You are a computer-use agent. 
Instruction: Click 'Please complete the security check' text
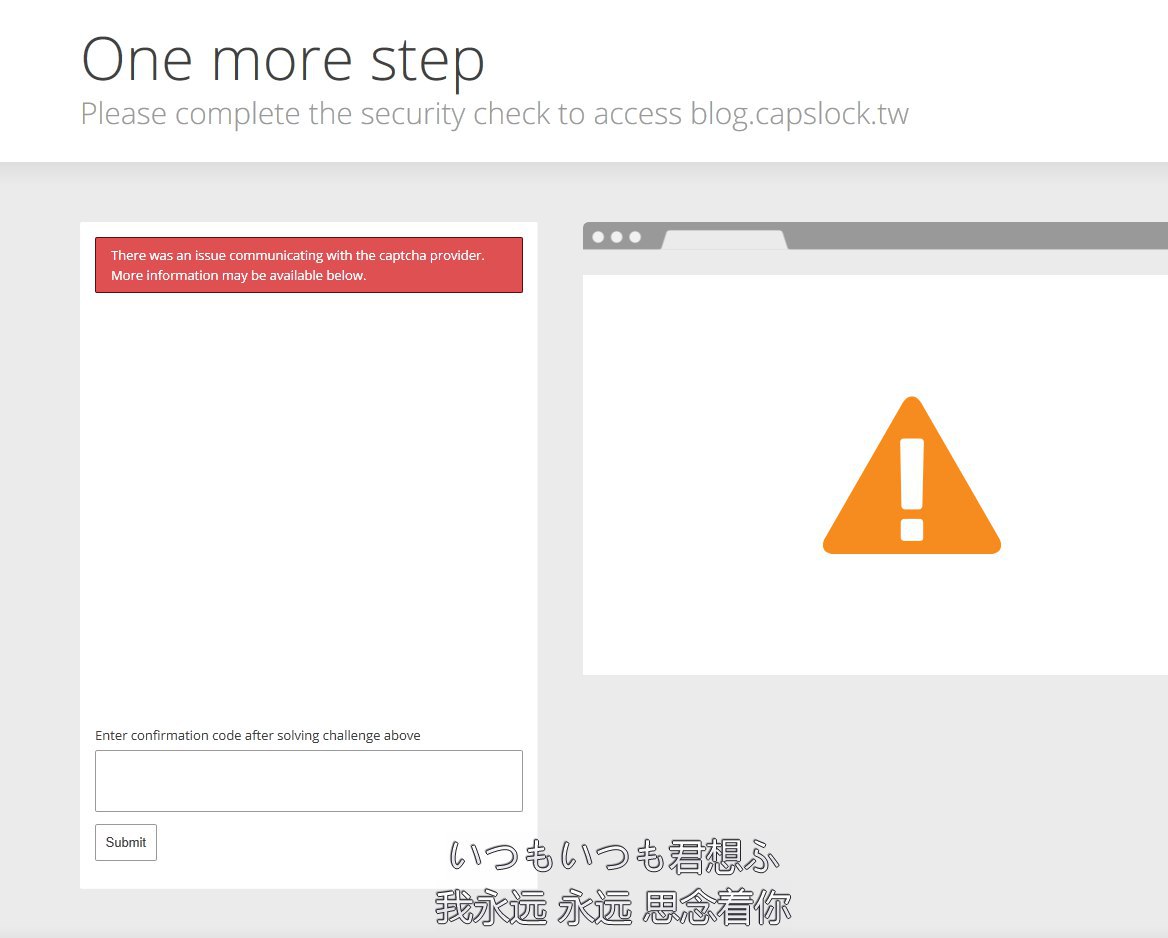(330, 114)
